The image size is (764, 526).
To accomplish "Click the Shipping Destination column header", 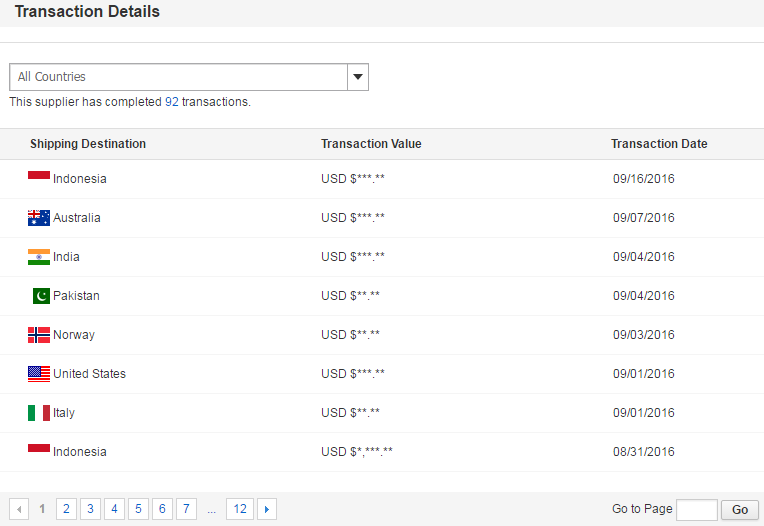I will tap(88, 144).
